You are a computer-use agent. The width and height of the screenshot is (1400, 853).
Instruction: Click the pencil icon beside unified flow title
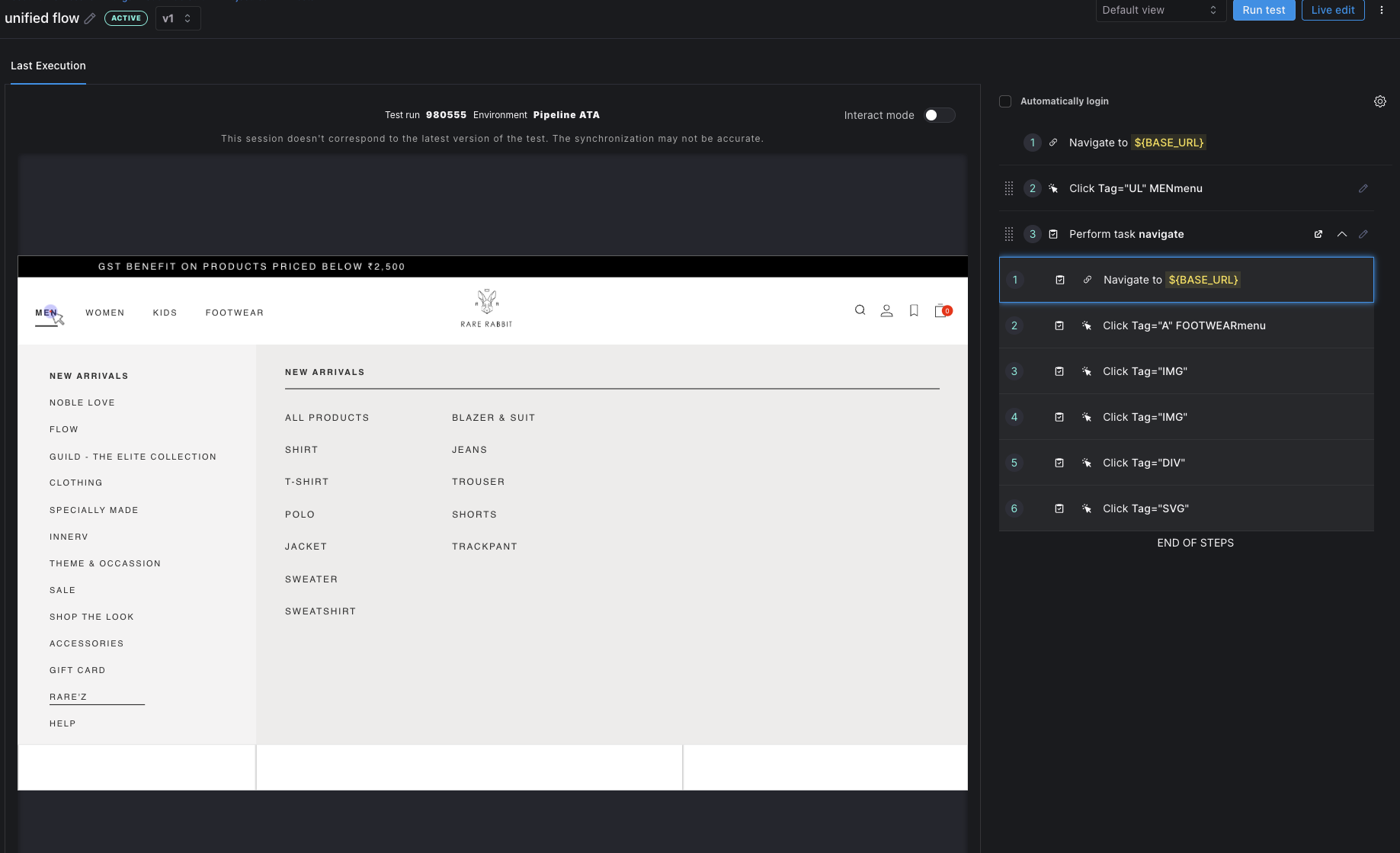[90, 18]
